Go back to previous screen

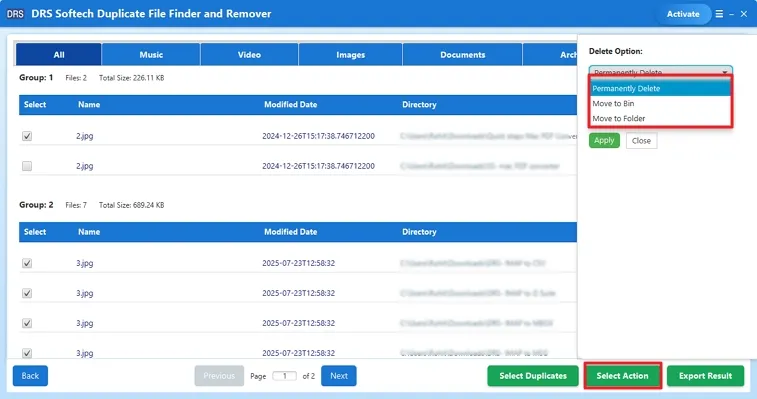[x=30, y=376]
